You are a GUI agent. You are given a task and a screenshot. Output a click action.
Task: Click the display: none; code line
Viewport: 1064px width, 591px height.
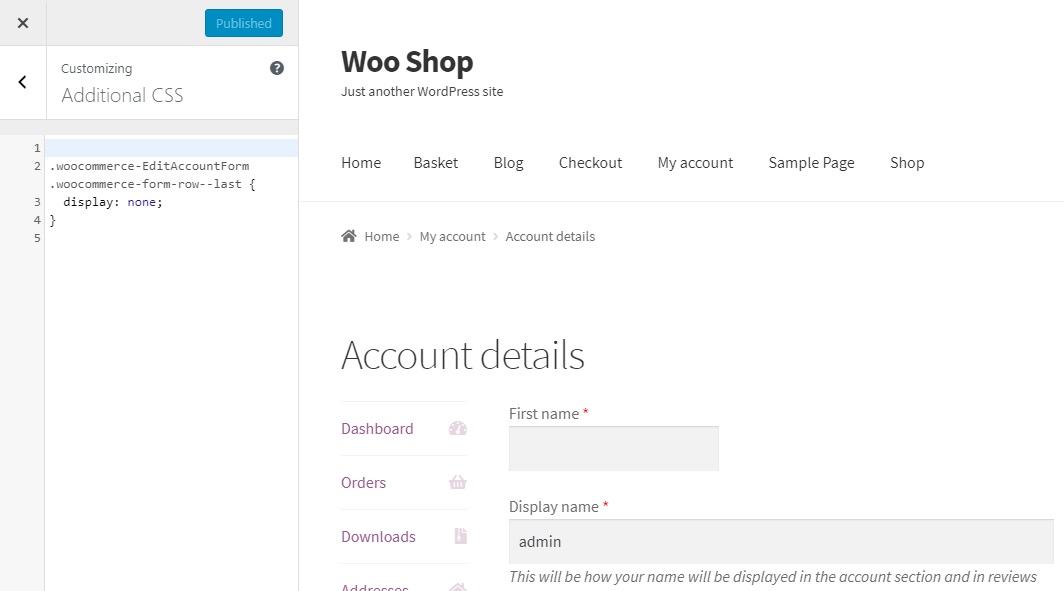[113, 202]
